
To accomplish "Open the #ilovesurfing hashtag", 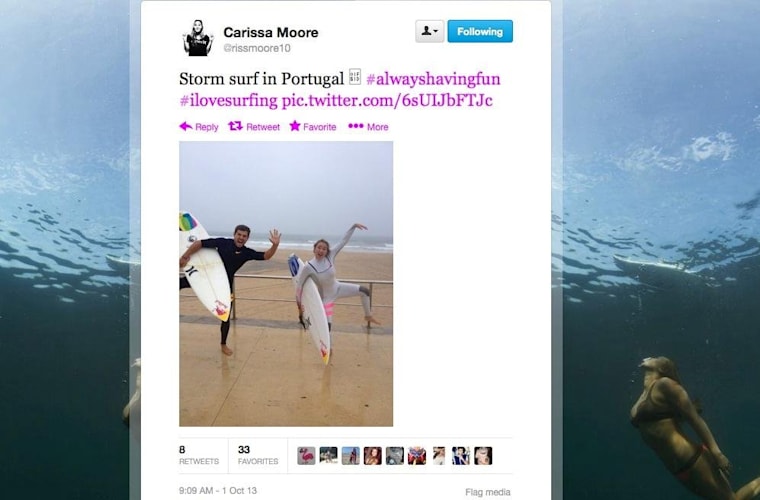I will tap(228, 100).
